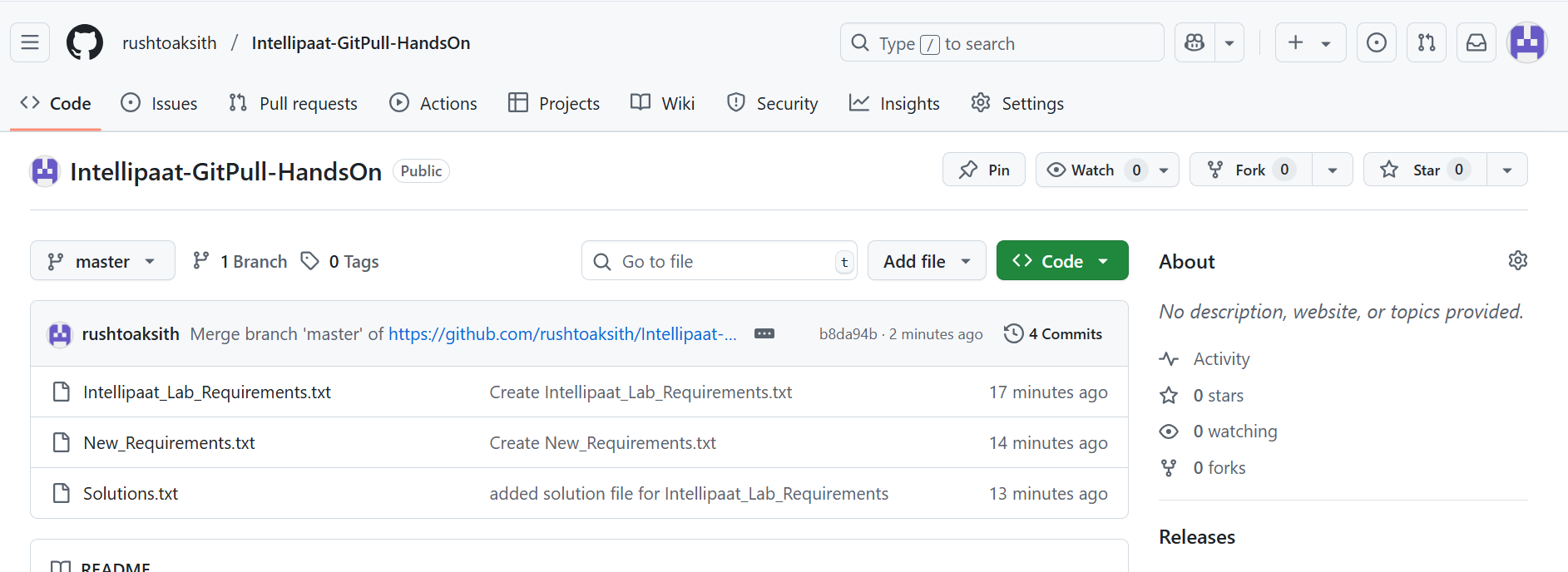Switch to the Wiki tab
The width and height of the screenshot is (1568, 572).
(663, 103)
